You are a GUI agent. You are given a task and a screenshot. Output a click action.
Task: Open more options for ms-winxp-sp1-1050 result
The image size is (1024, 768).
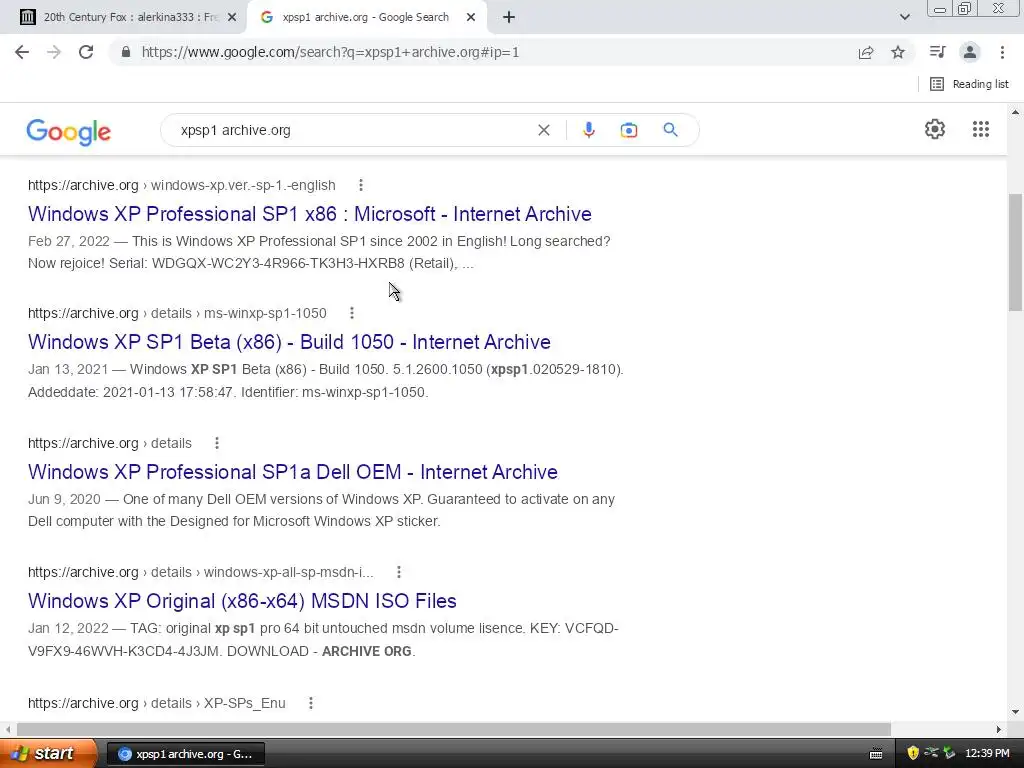coord(351,313)
